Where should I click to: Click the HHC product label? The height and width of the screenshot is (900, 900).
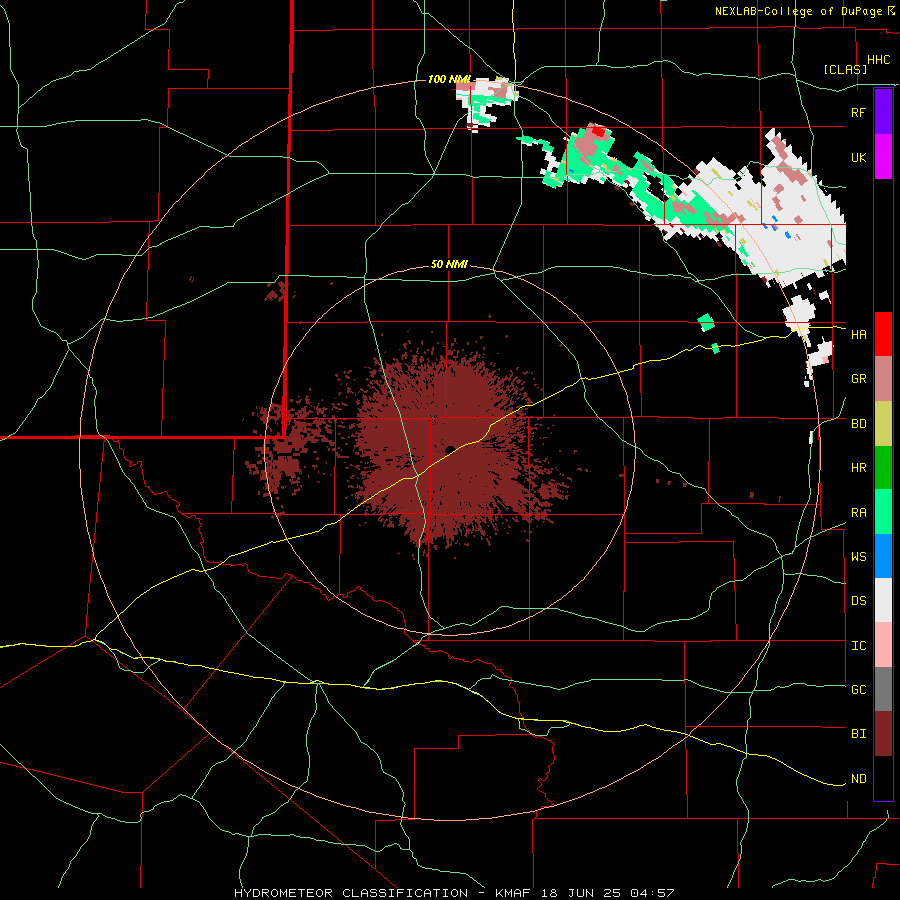(x=878, y=60)
